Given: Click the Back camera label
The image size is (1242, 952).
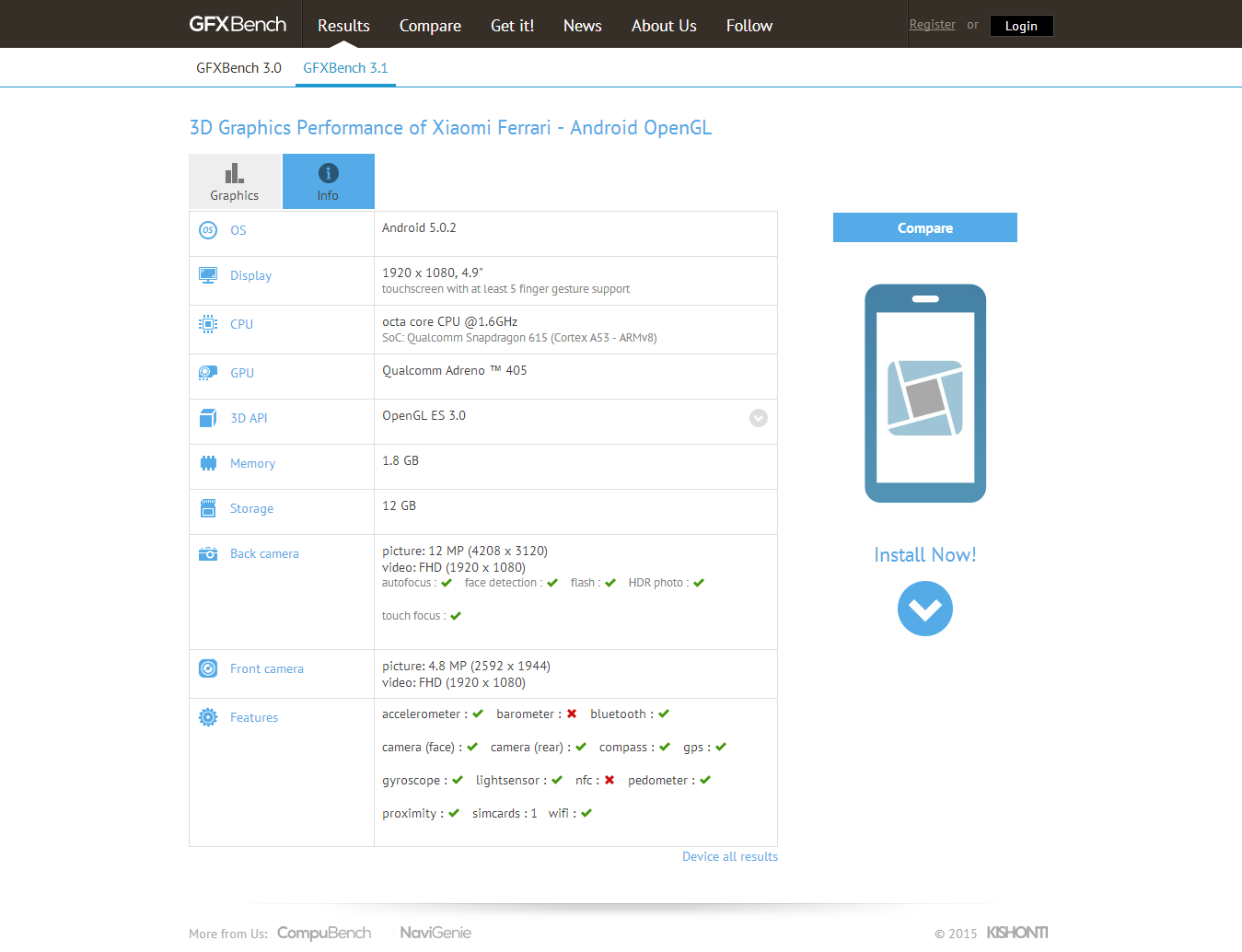Looking at the screenshot, I should (264, 553).
